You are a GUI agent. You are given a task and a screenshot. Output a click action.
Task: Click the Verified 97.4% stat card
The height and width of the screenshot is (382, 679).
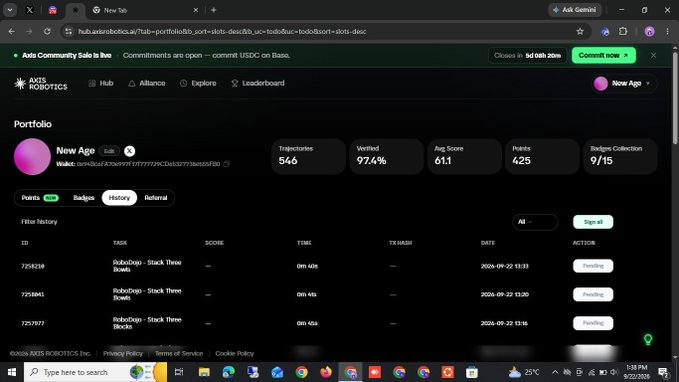387,156
